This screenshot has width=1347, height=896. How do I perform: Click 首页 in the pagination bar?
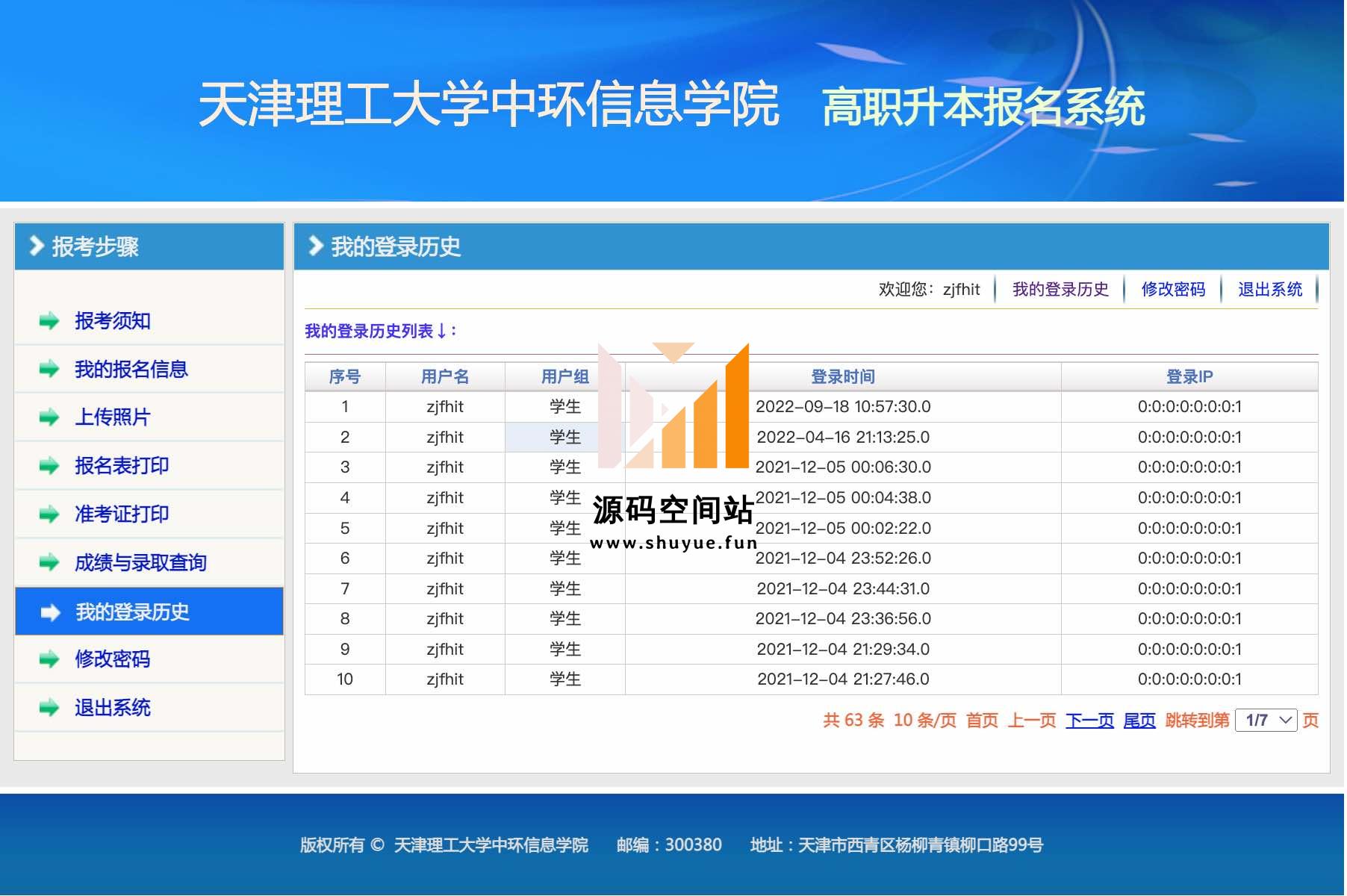[x=982, y=721]
